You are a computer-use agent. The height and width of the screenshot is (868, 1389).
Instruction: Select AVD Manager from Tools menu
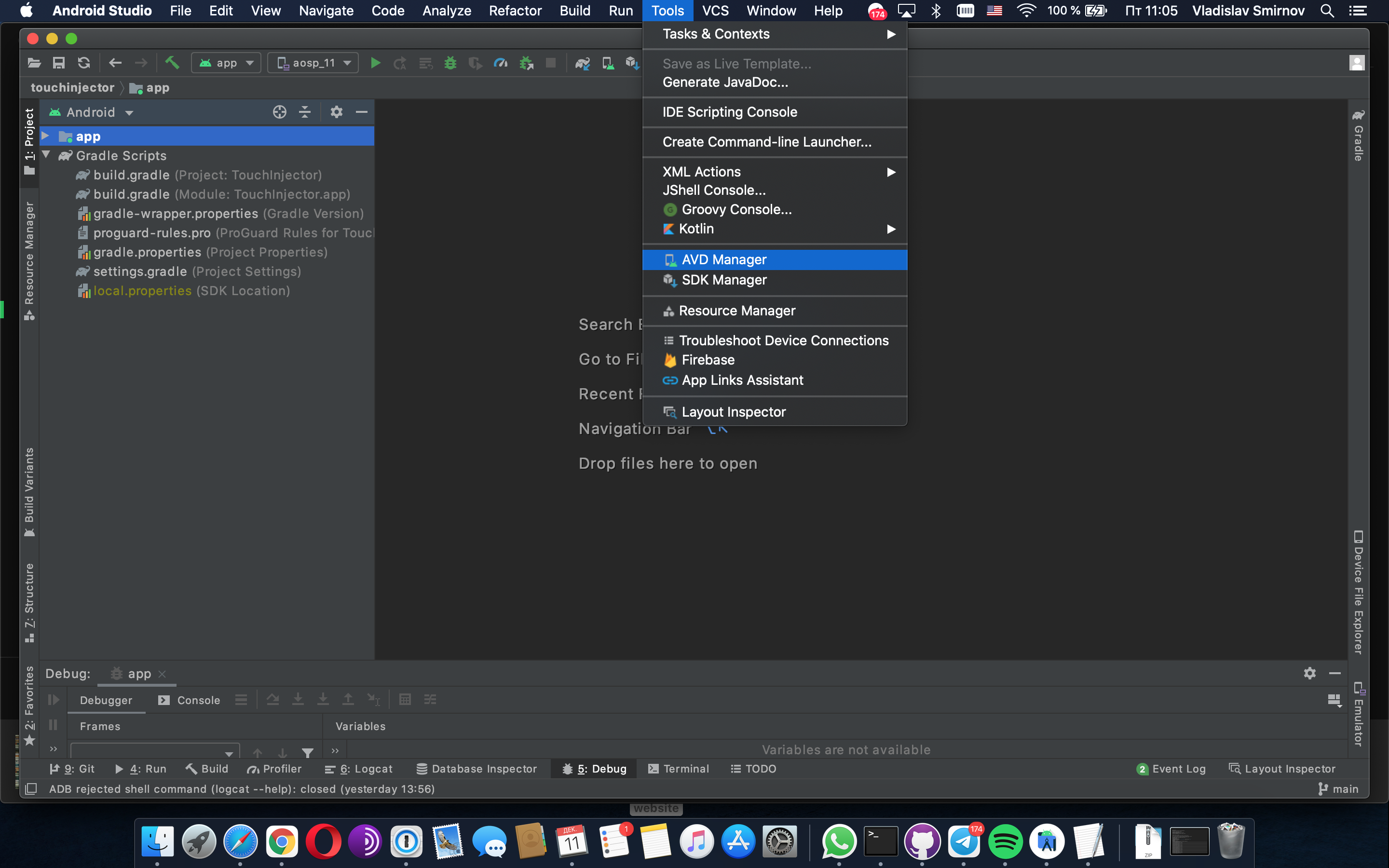click(775, 259)
